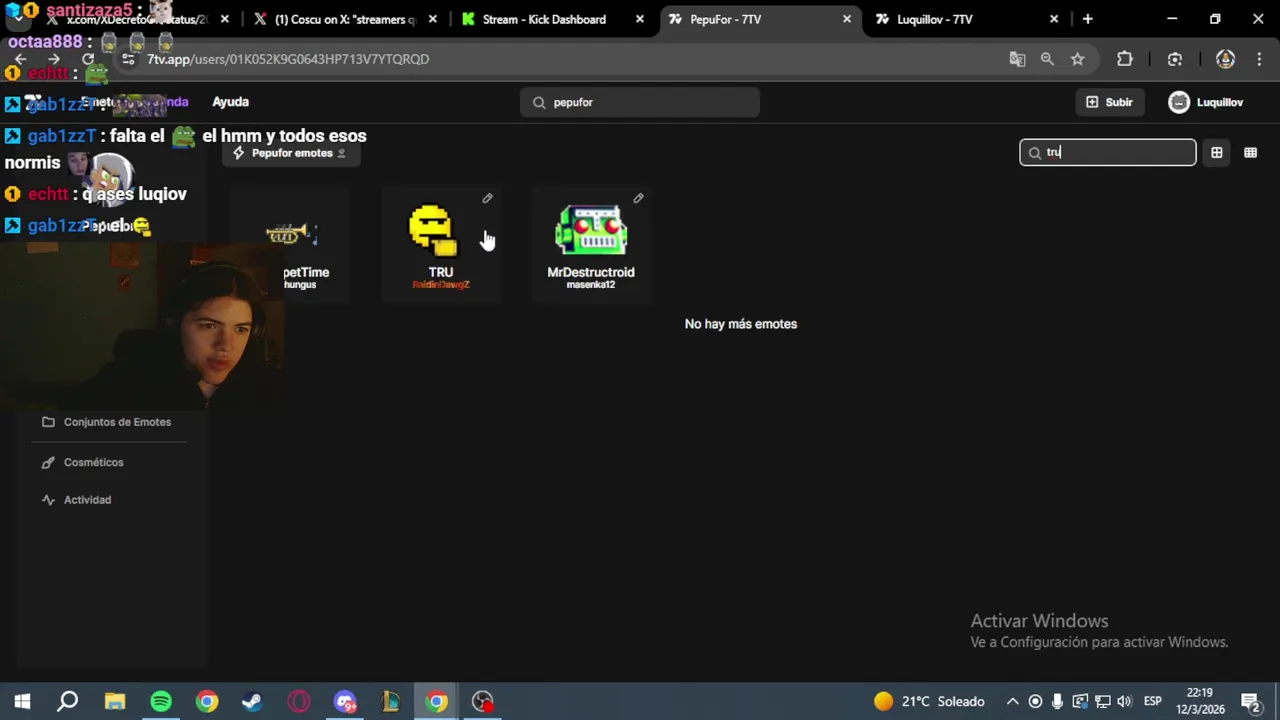
Task: Close the PepuFor - 7TV tab
Action: 847,19
